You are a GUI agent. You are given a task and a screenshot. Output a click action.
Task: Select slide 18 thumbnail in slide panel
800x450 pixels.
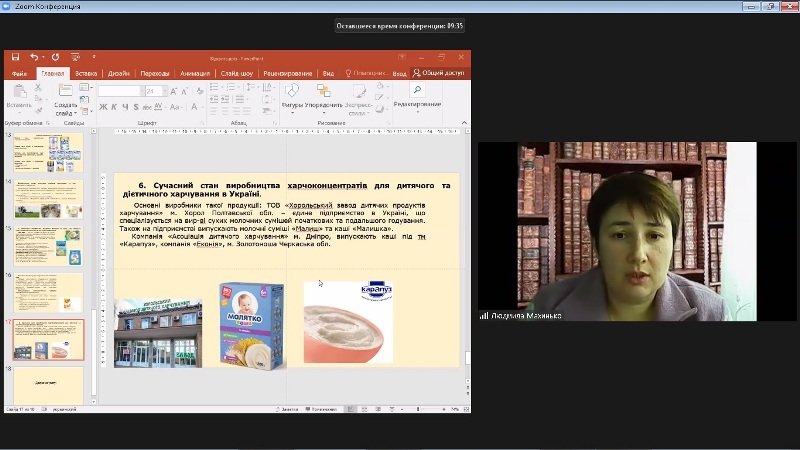click(x=48, y=384)
